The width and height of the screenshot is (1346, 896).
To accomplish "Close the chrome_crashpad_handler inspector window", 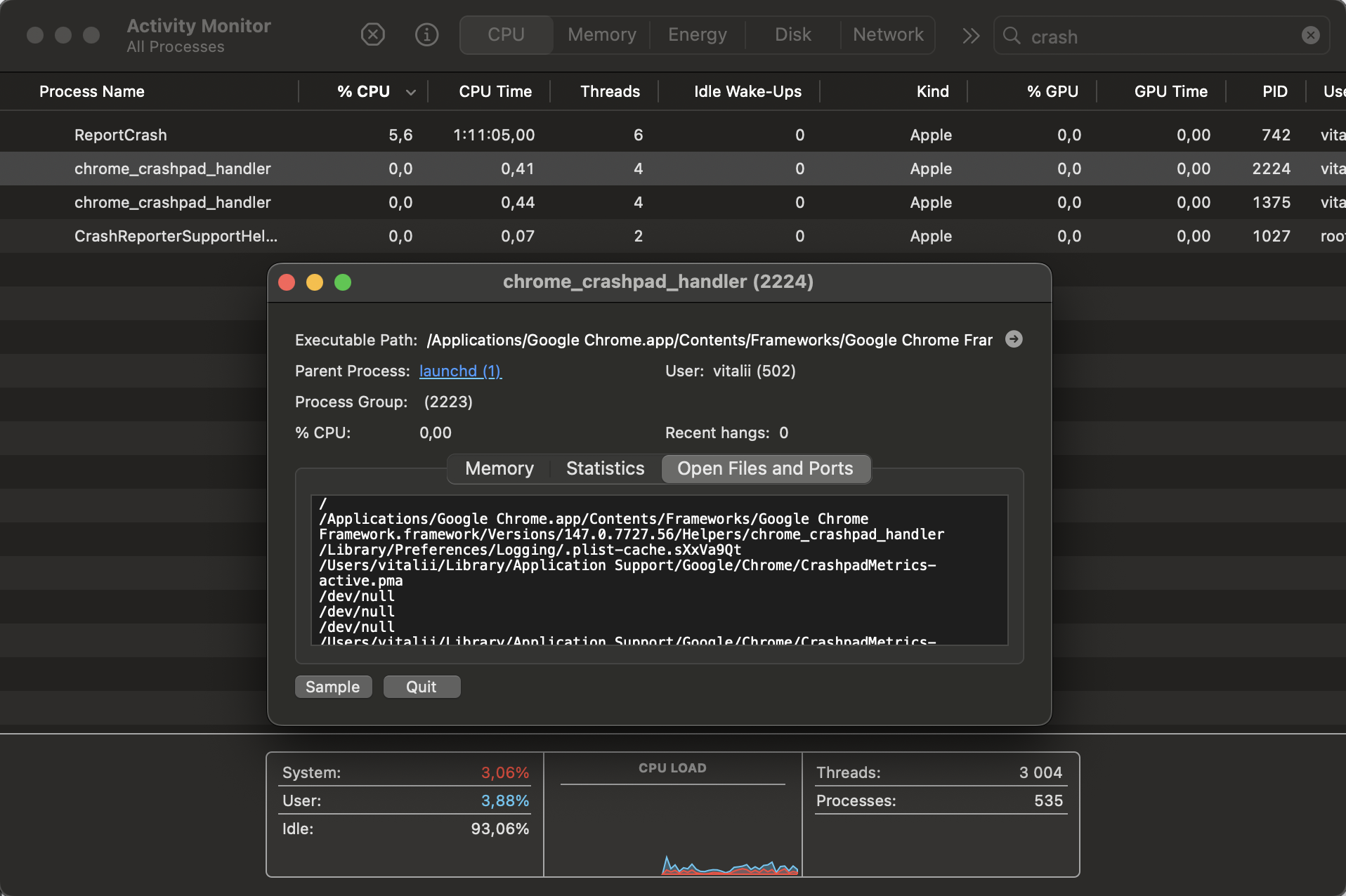I will (287, 282).
